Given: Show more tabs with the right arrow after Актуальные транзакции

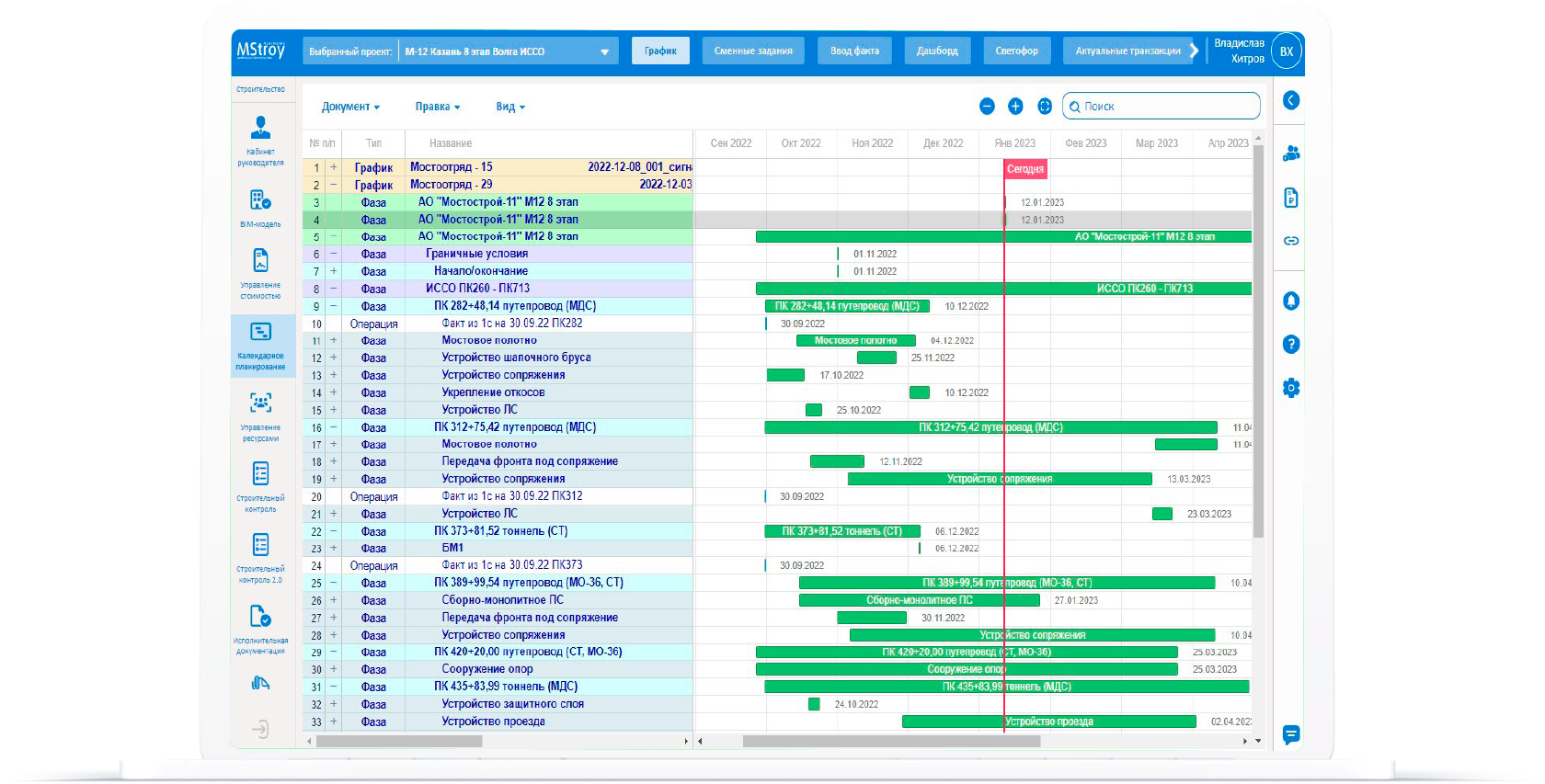Looking at the screenshot, I should point(1195,51).
